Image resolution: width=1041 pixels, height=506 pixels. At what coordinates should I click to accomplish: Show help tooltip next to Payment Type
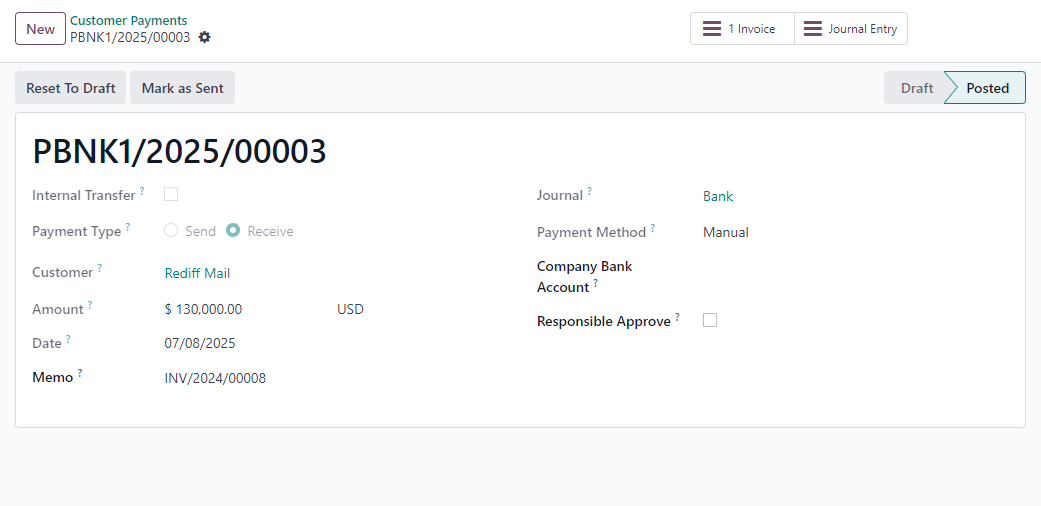click(127, 226)
